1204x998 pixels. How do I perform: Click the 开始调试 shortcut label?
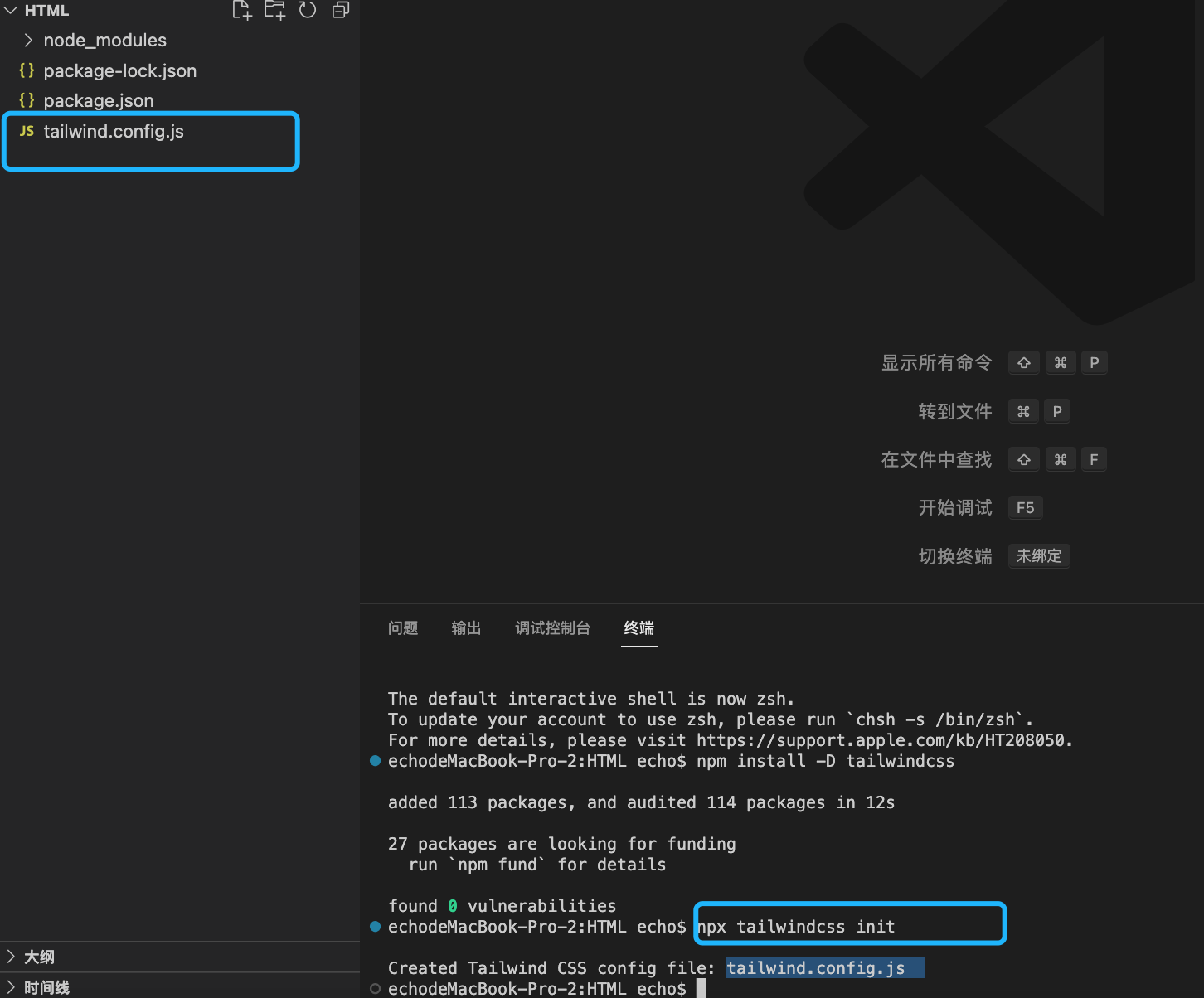tap(955, 507)
